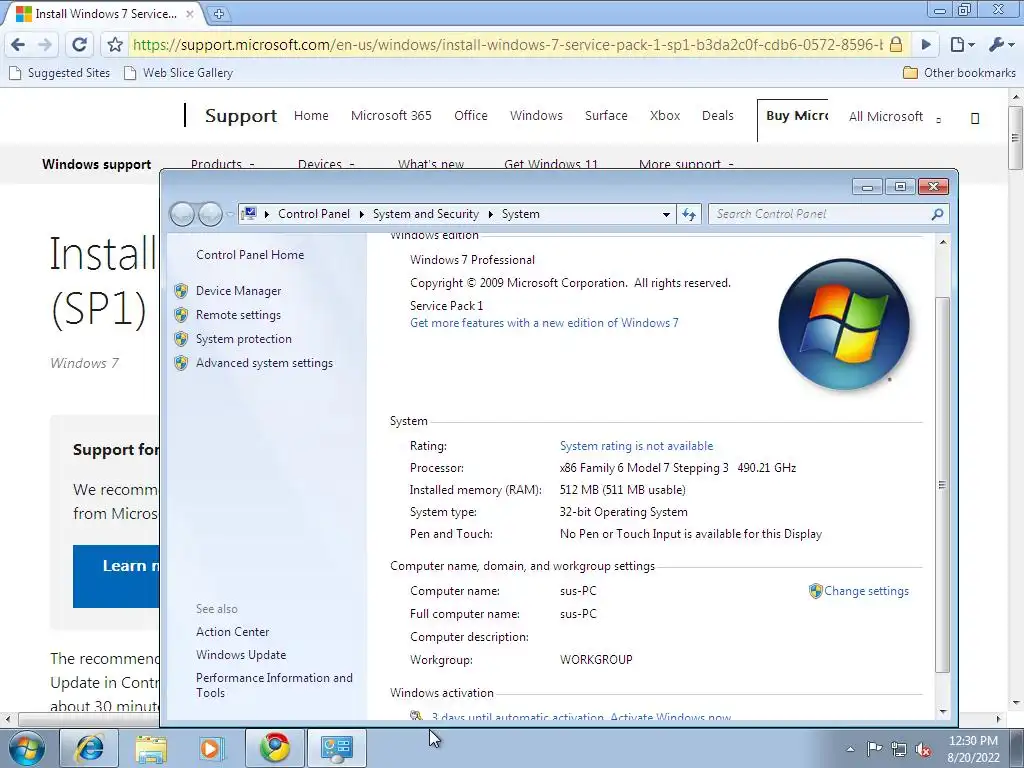Click Control Panel back button
The image size is (1024, 768).
pyautogui.click(x=182, y=214)
